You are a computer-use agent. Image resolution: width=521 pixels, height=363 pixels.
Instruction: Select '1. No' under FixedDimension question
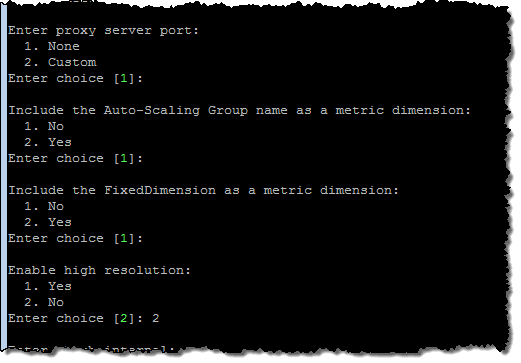(44, 206)
